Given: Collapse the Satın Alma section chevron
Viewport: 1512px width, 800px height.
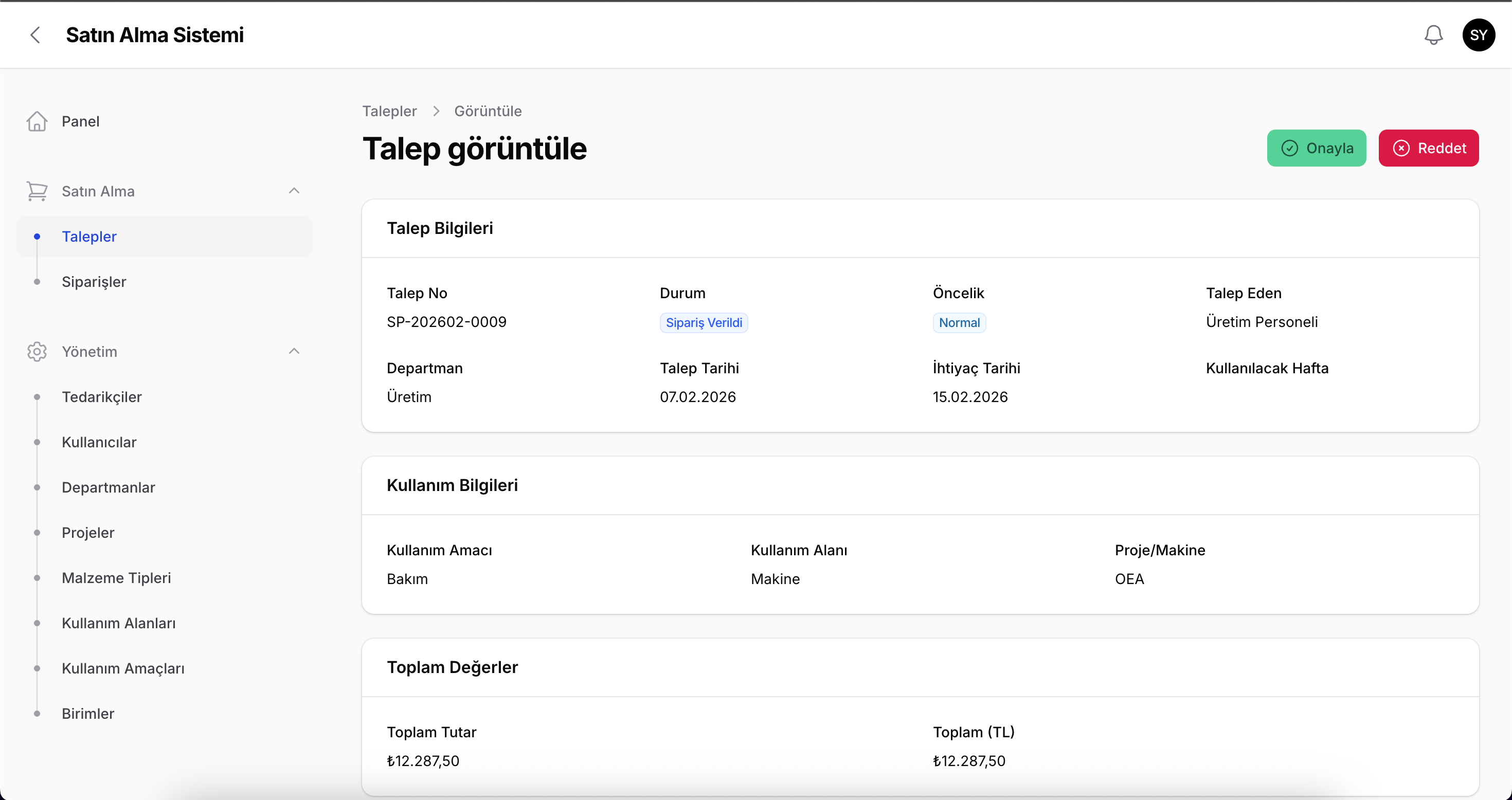Looking at the screenshot, I should click(x=294, y=191).
